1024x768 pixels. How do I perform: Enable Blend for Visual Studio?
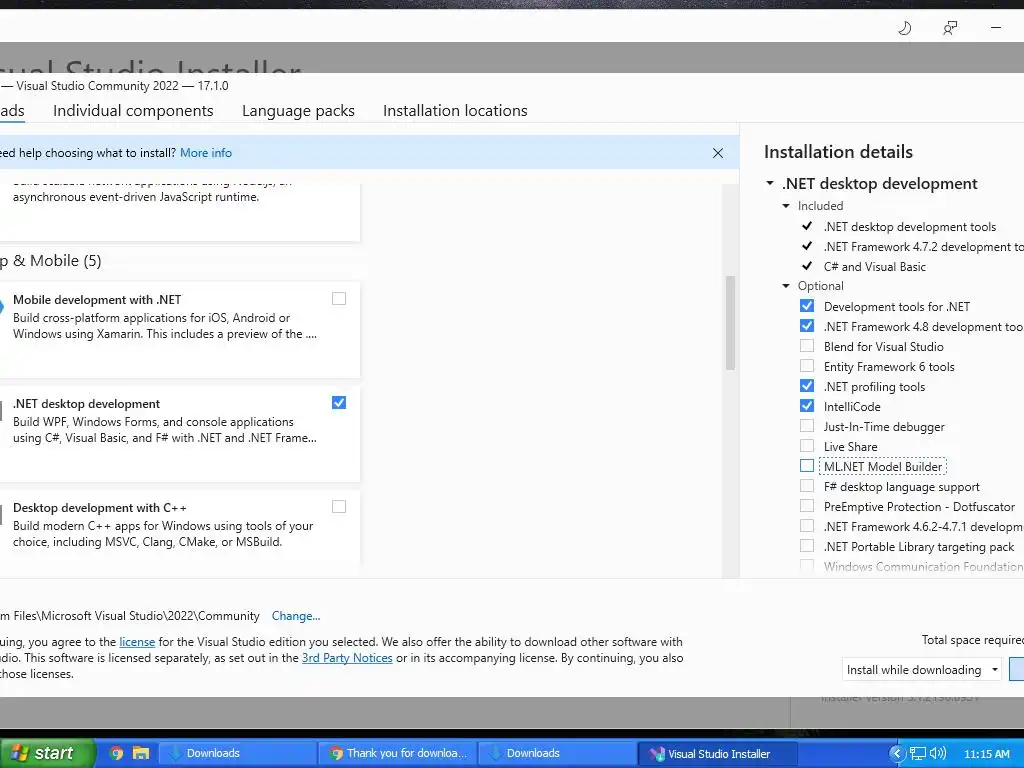(807, 345)
